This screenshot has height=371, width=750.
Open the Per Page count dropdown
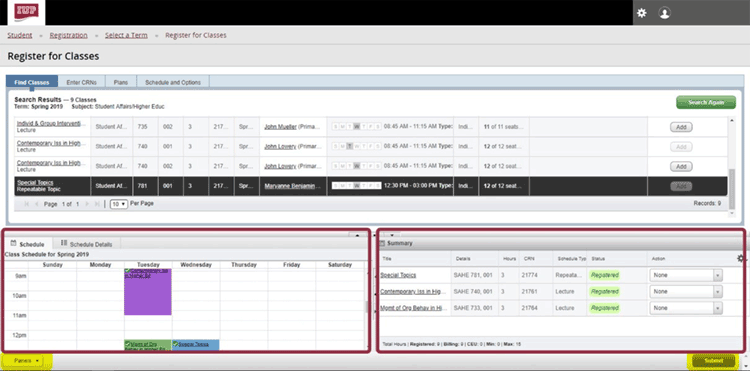click(x=119, y=204)
